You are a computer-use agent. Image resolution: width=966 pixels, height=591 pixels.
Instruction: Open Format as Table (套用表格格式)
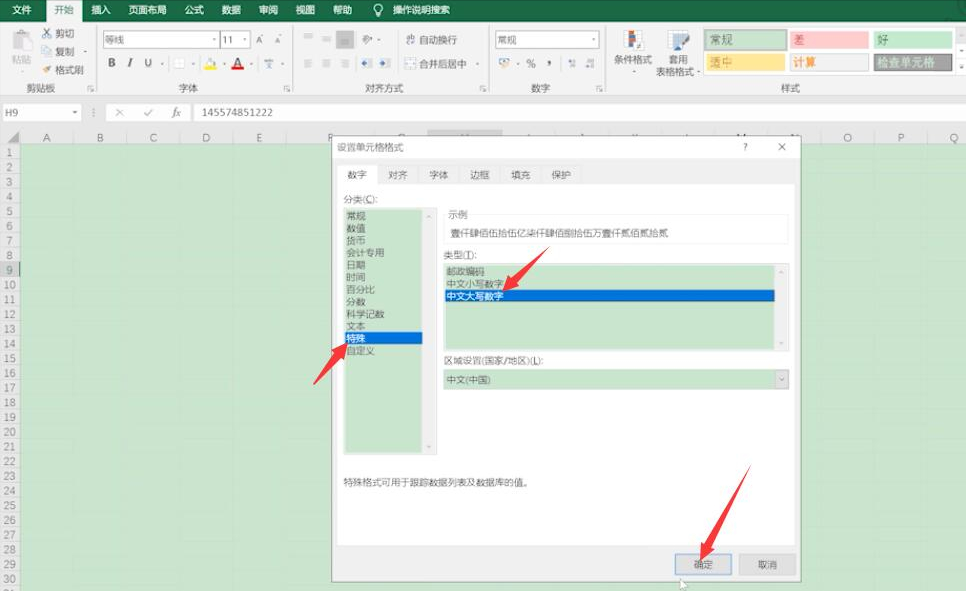[x=677, y=53]
